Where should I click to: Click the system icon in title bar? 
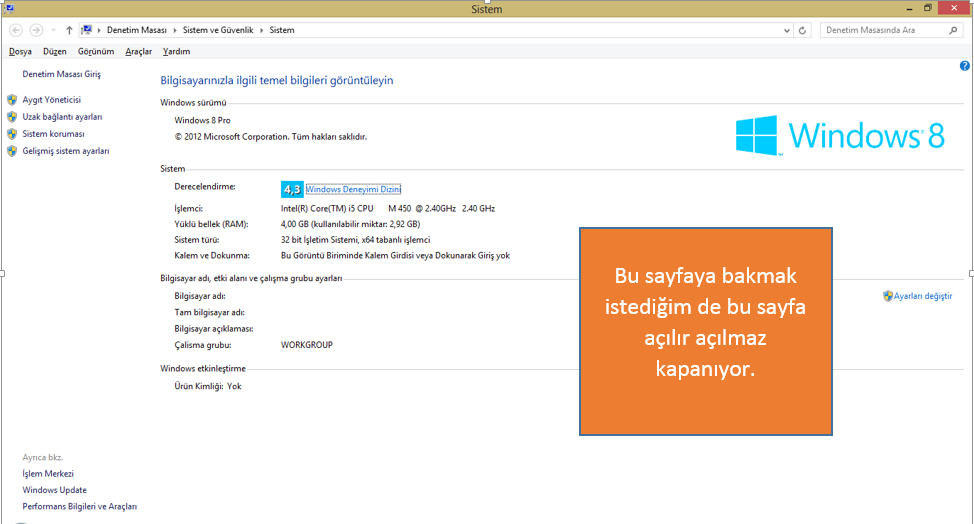(x=9, y=8)
